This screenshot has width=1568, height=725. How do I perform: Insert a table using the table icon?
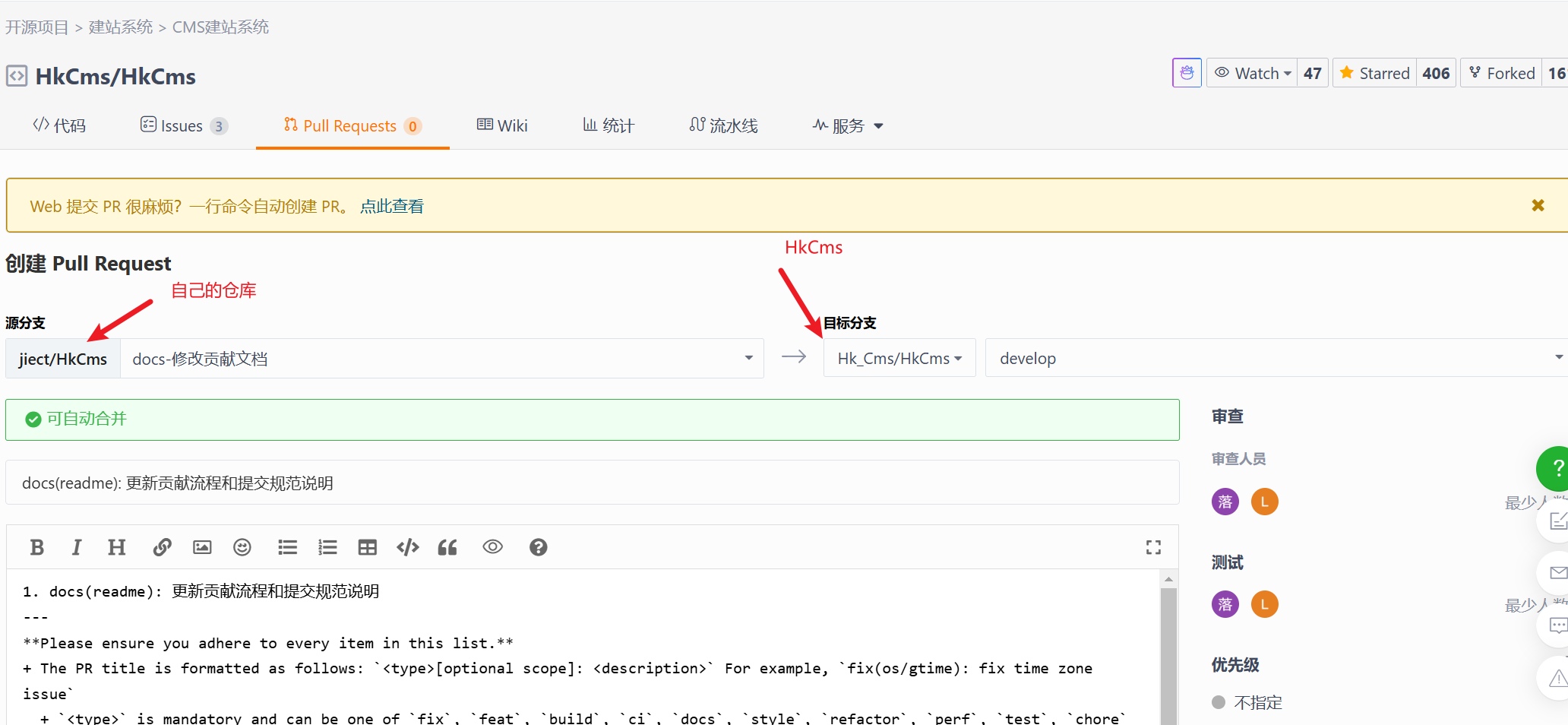(x=368, y=547)
